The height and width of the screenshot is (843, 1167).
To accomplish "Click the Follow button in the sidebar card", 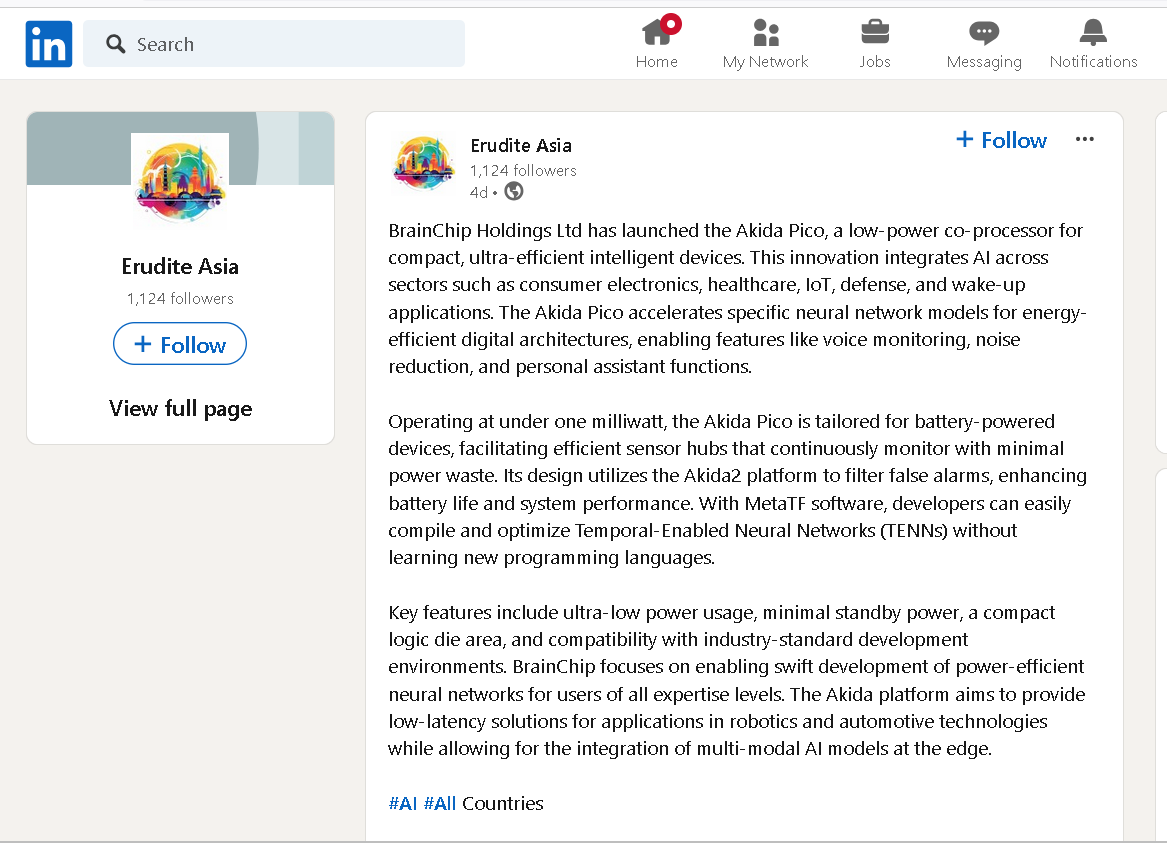I will (180, 344).
